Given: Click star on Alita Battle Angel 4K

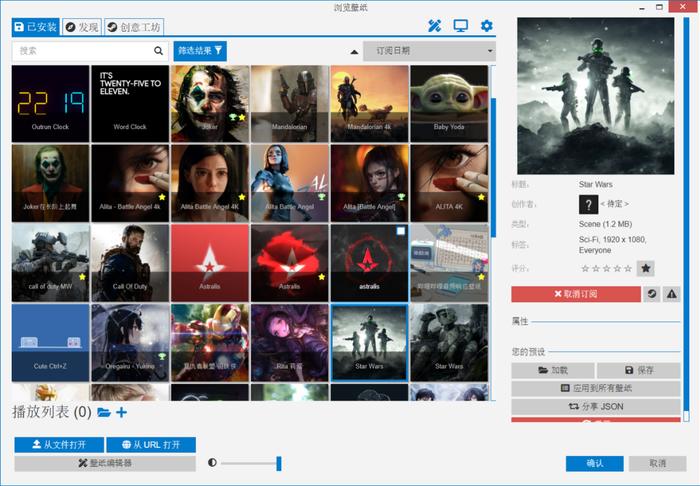Looking at the screenshot, I should pyautogui.click(x=242, y=197).
